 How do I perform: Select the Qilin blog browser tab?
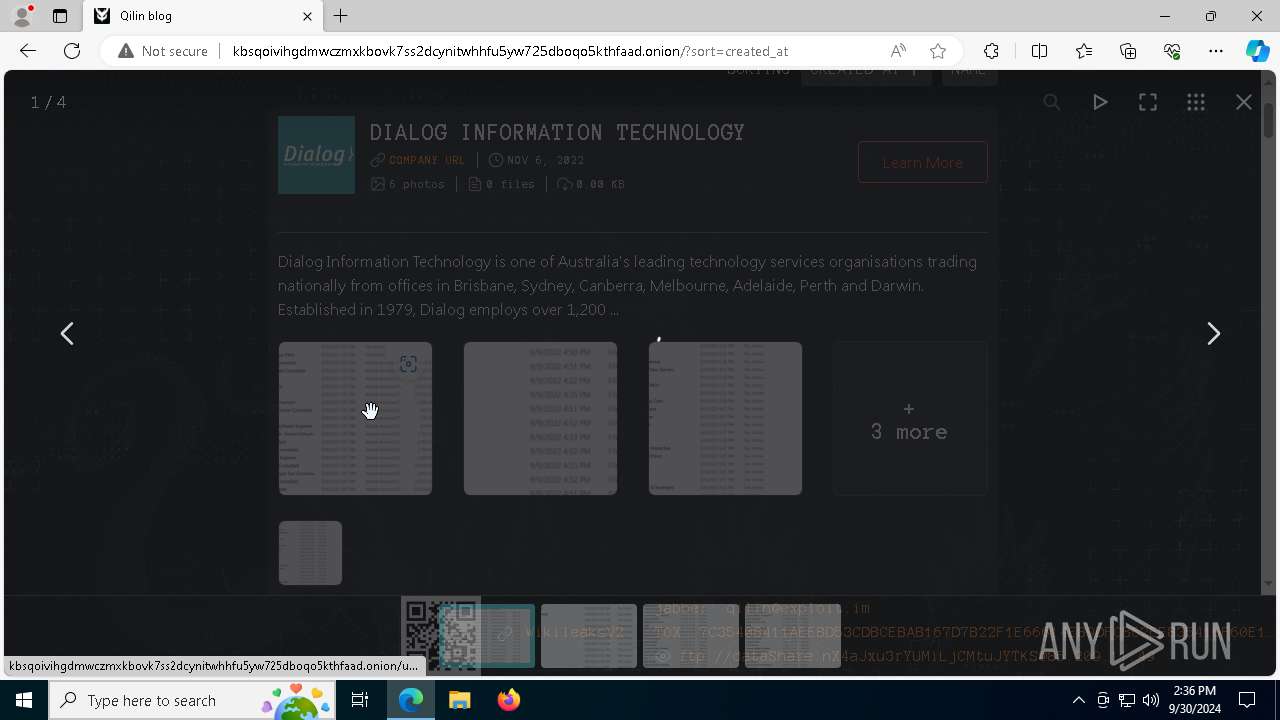click(200, 16)
